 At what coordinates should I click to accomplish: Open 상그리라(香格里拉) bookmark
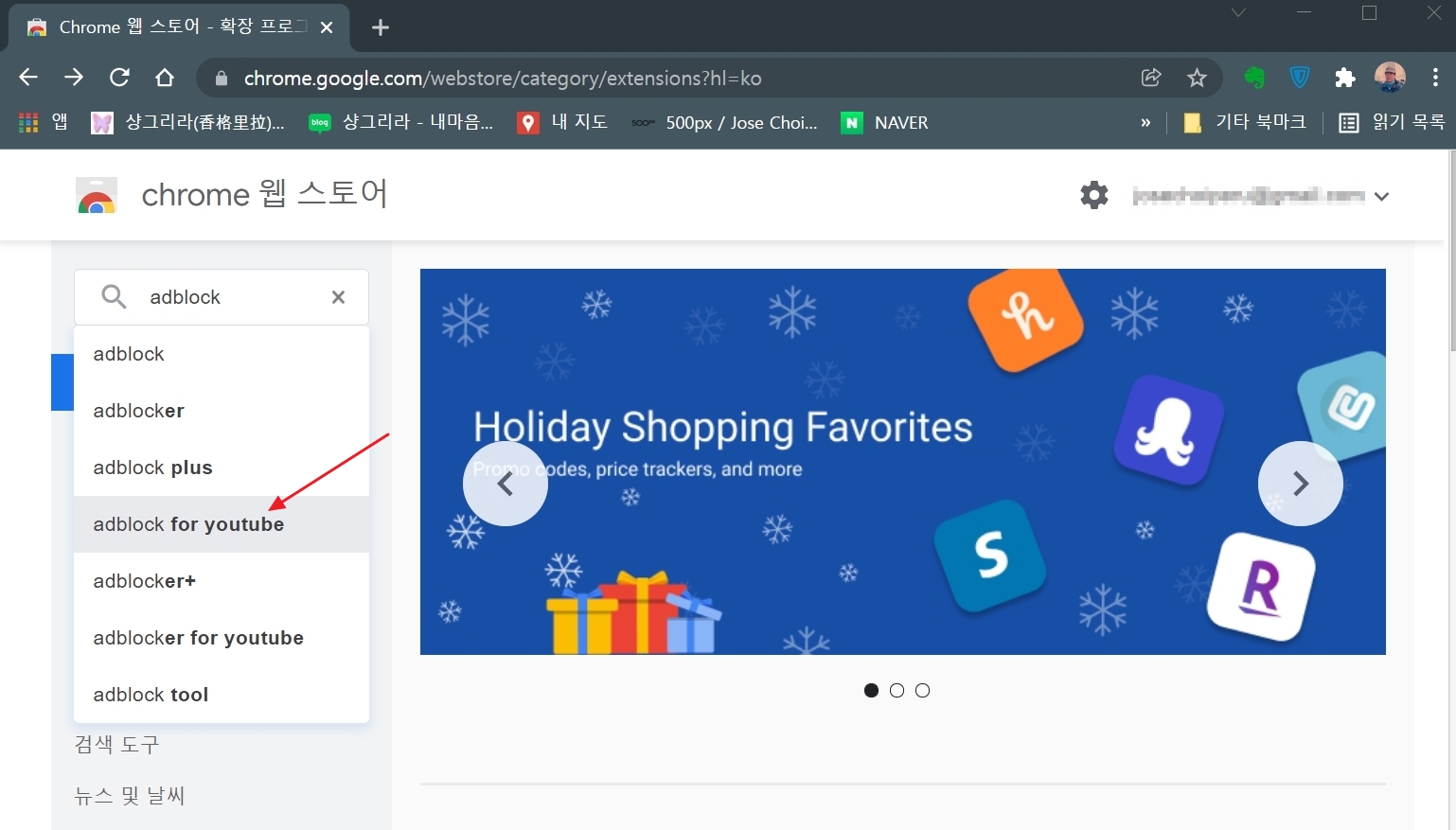point(187,122)
